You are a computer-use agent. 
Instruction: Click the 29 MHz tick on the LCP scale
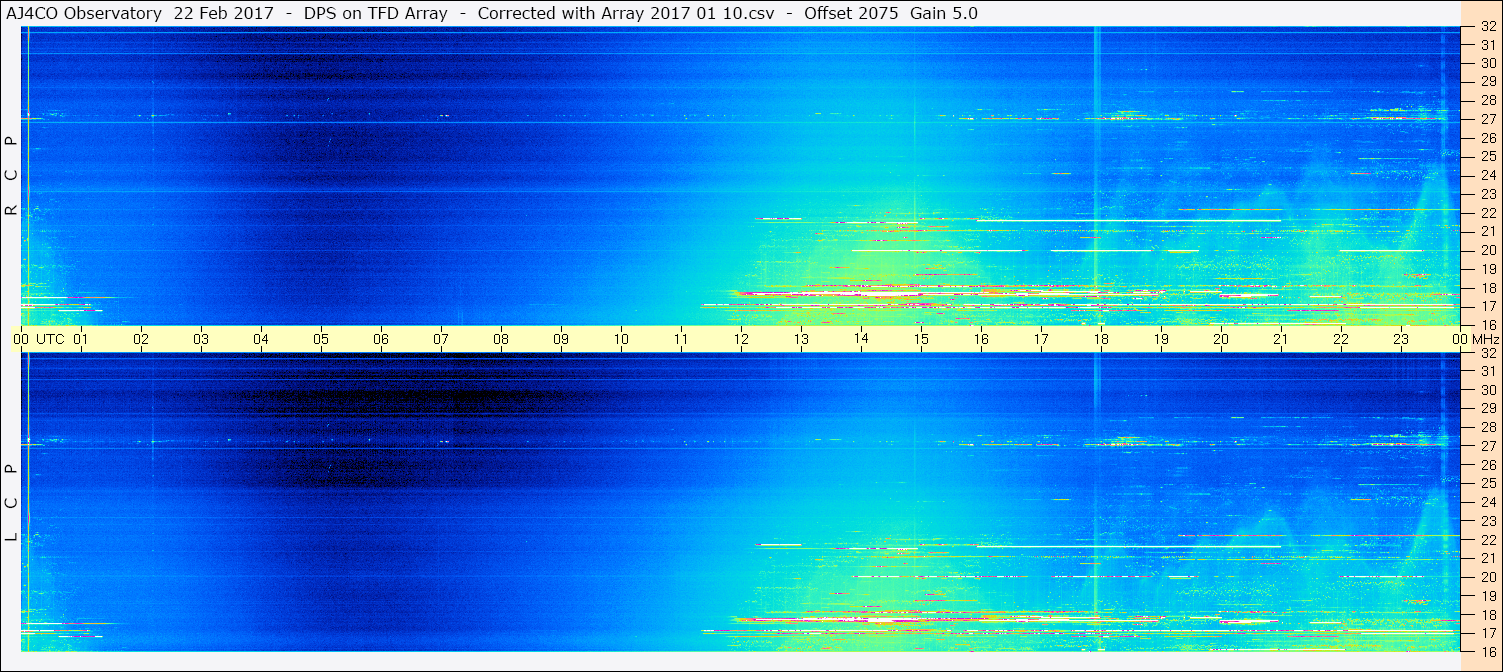pyautogui.click(x=1487, y=409)
